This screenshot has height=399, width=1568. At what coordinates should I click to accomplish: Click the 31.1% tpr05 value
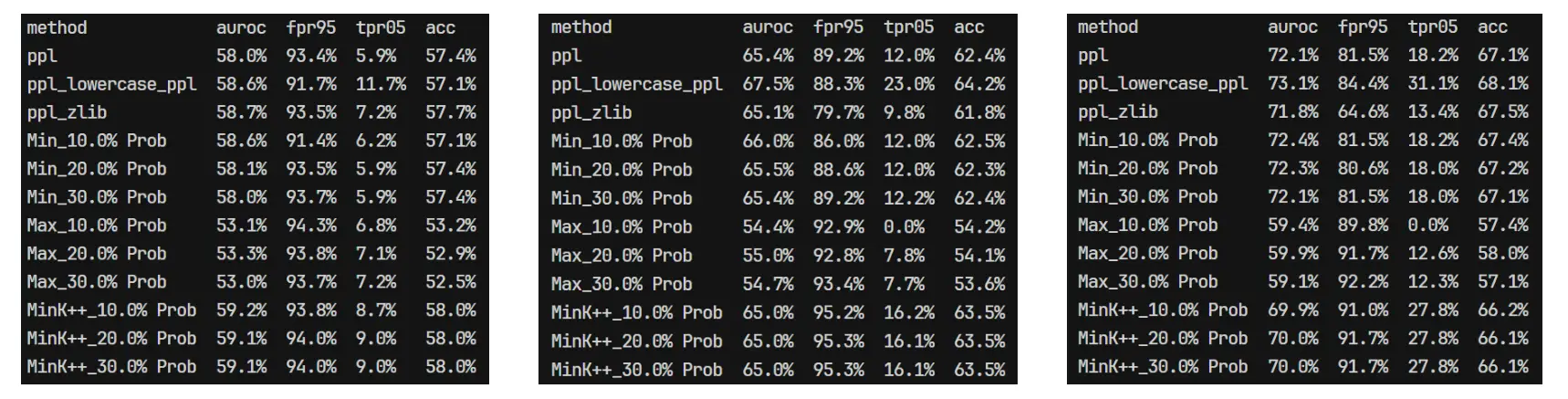1433,83
